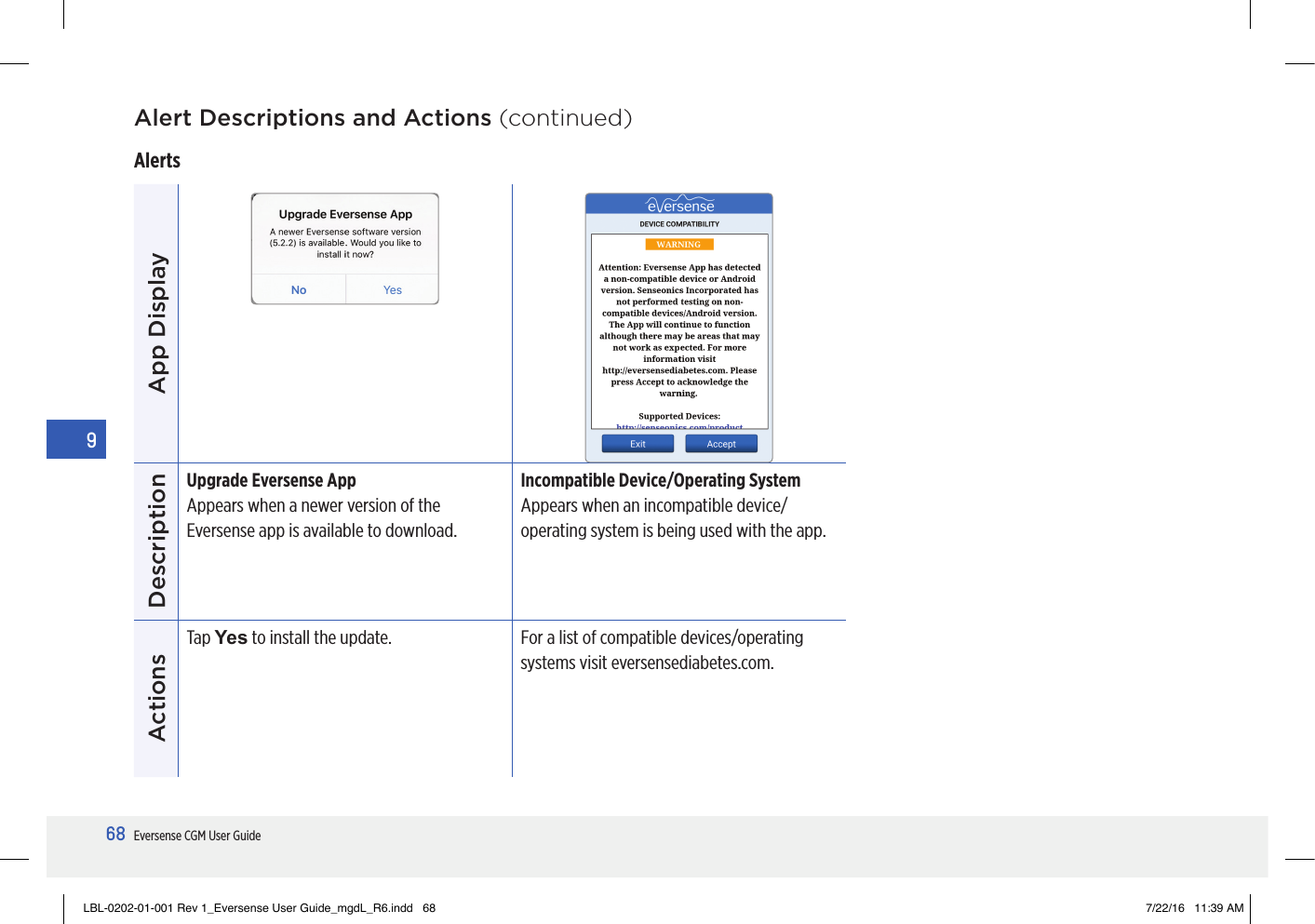Click the orange WARNING label
This screenshot has height=924, width=1315.
678,245
